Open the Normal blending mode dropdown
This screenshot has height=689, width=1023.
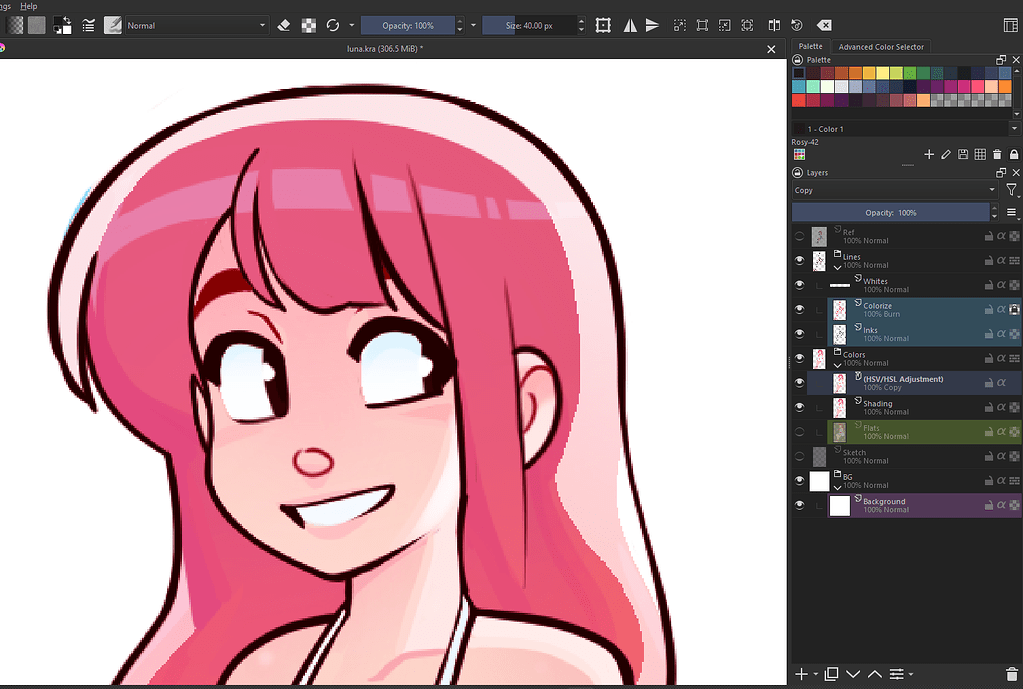click(195, 25)
